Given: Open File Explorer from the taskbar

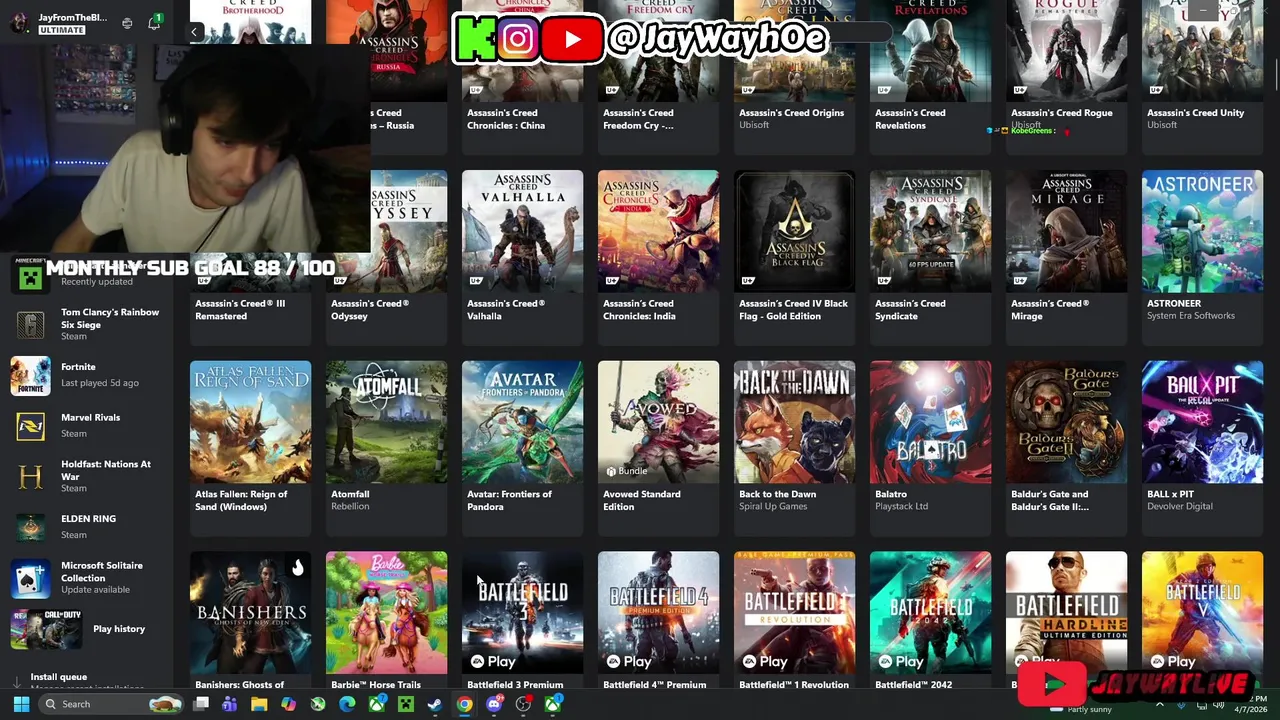Looking at the screenshot, I should (259, 704).
